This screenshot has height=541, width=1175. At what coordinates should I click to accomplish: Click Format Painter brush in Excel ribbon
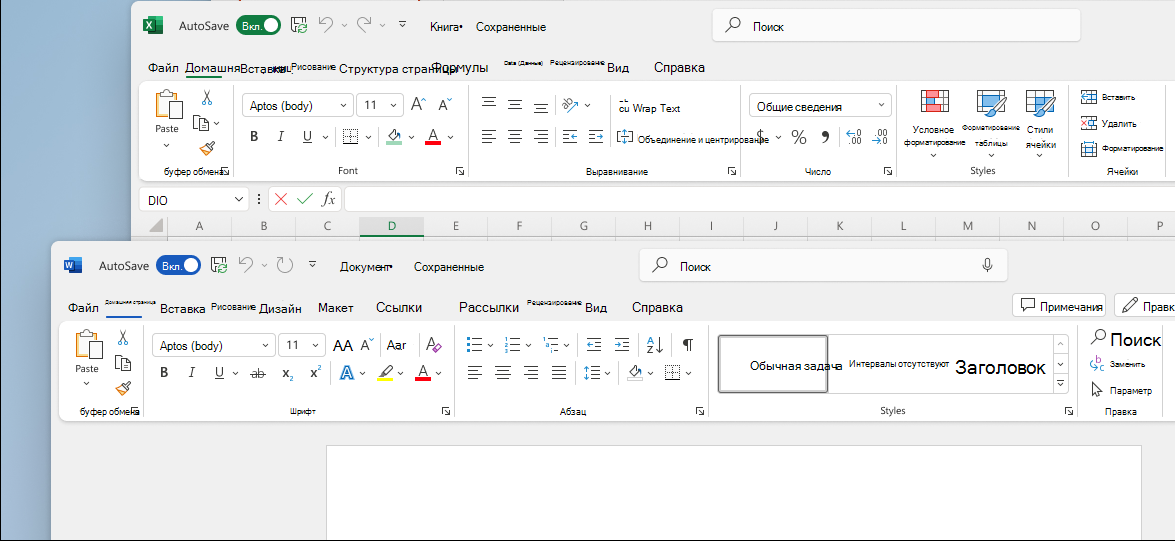(x=208, y=148)
